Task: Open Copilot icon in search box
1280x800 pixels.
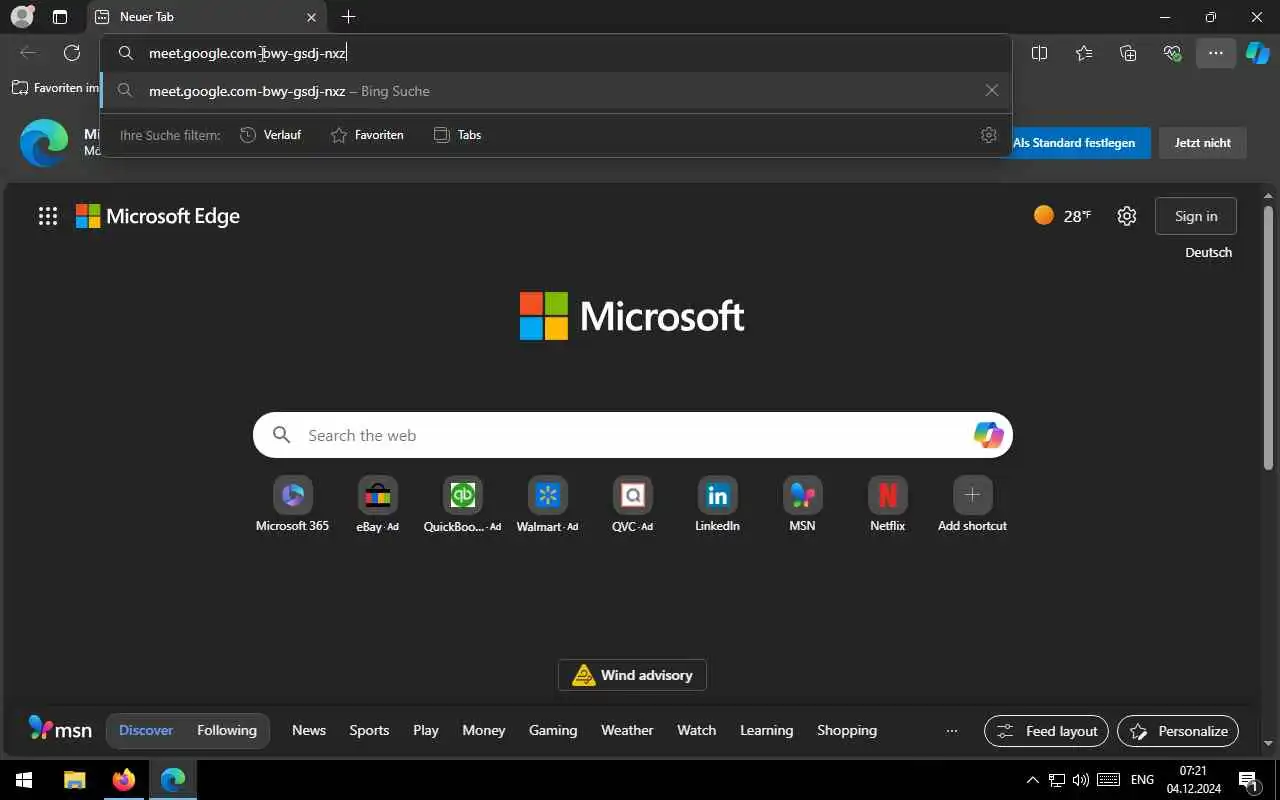Action: 988,435
